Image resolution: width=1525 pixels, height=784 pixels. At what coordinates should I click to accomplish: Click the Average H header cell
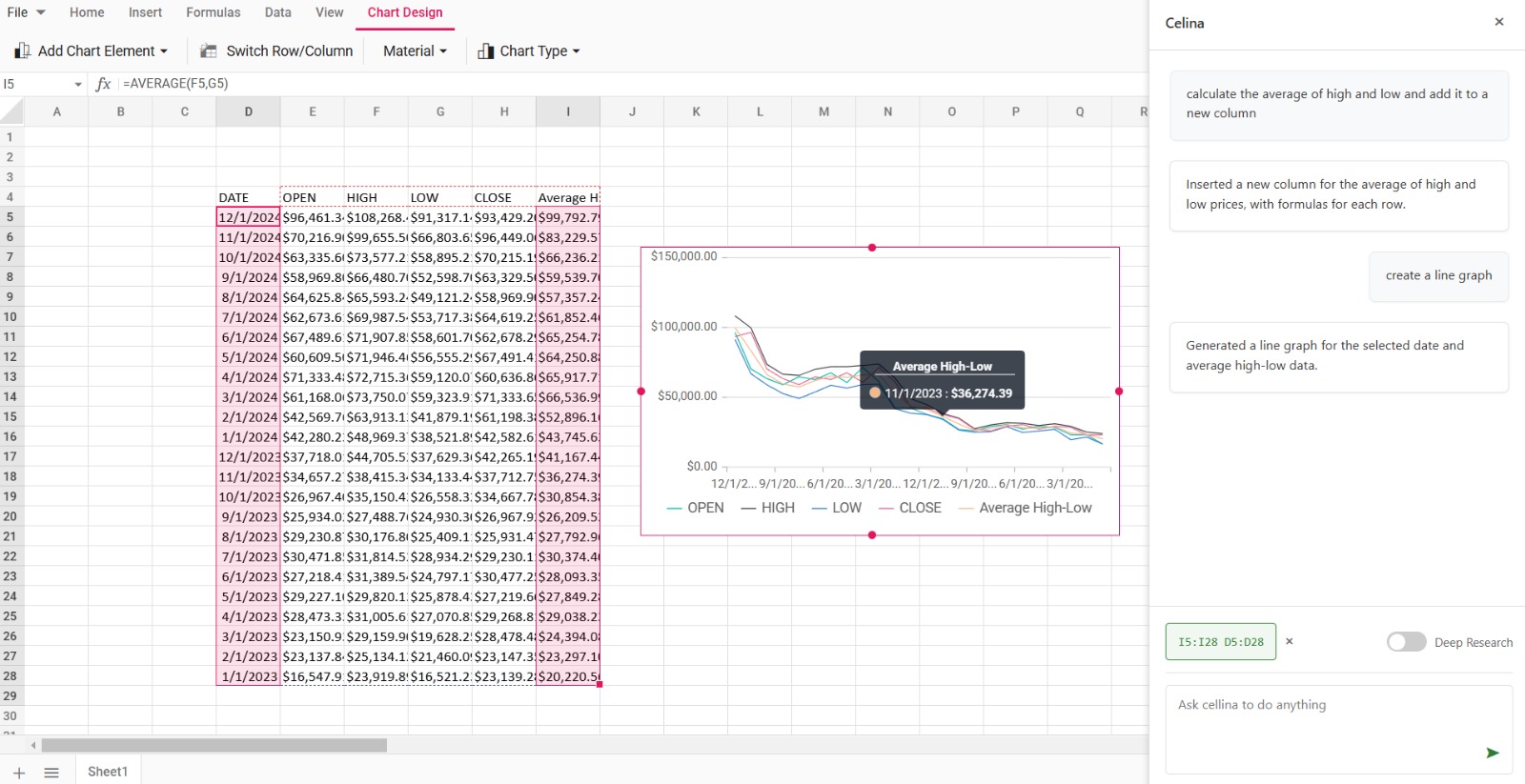[568, 197]
